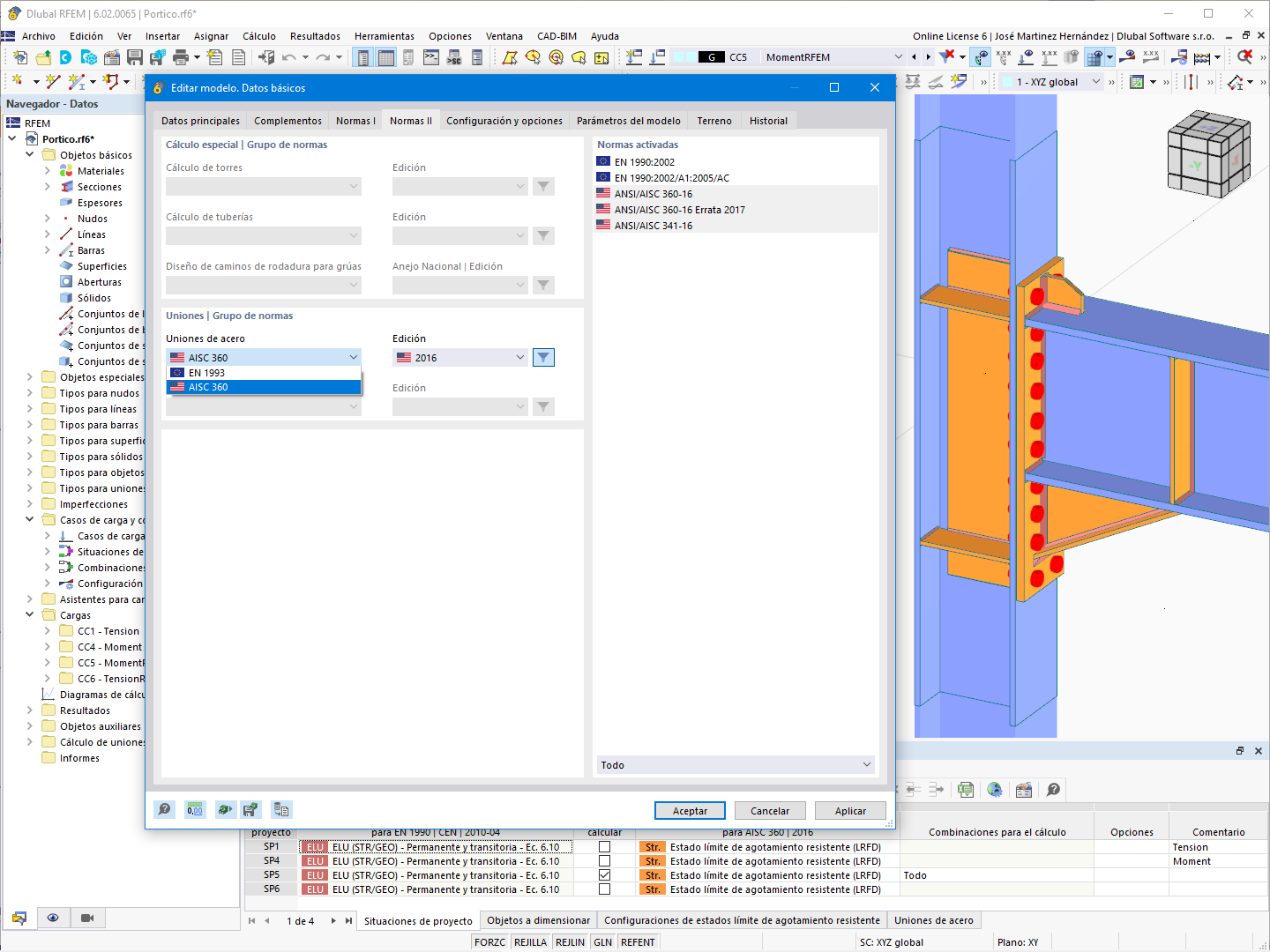
Task: Click the Aplicar button
Action: point(850,811)
